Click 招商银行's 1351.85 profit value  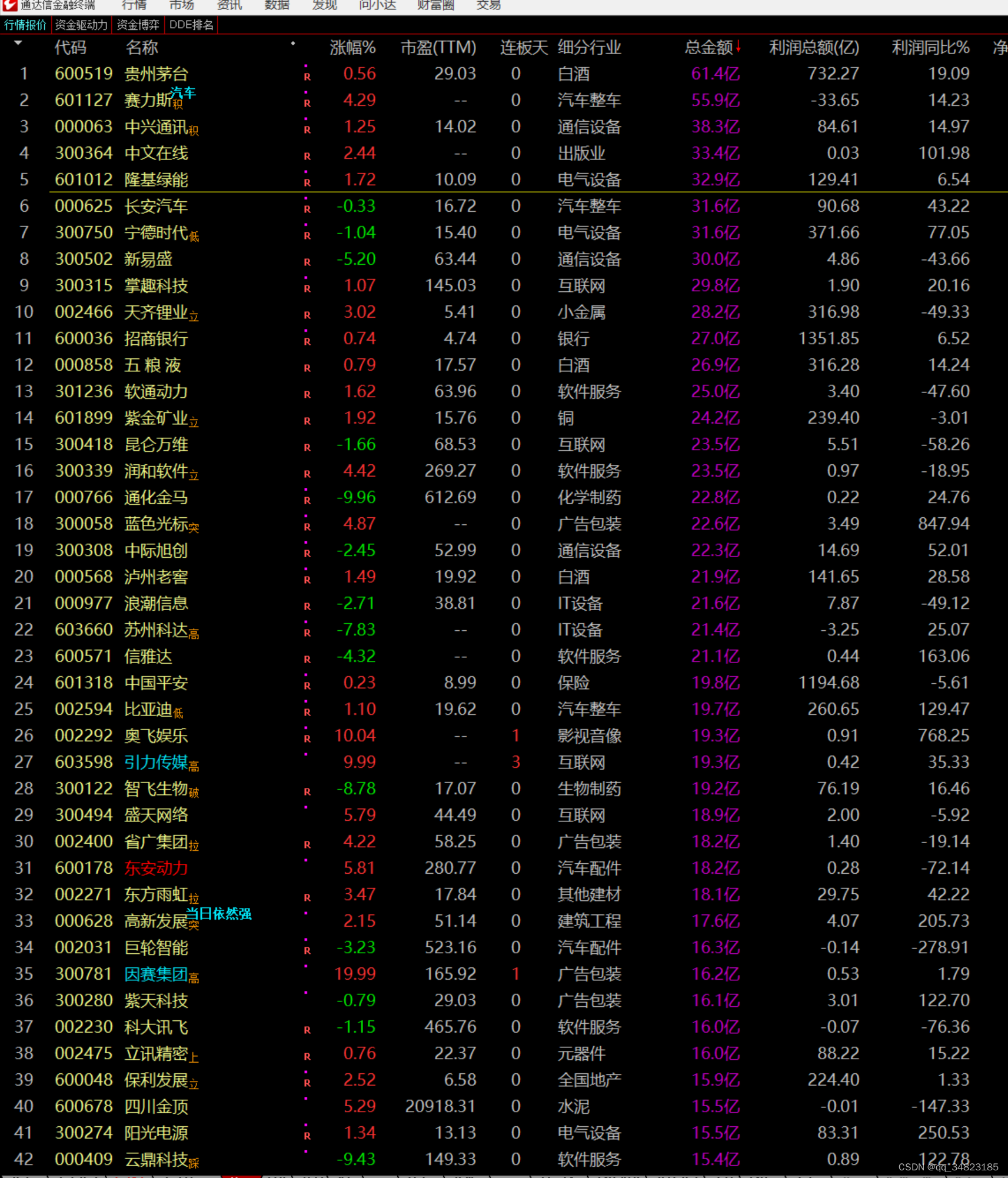click(829, 338)
